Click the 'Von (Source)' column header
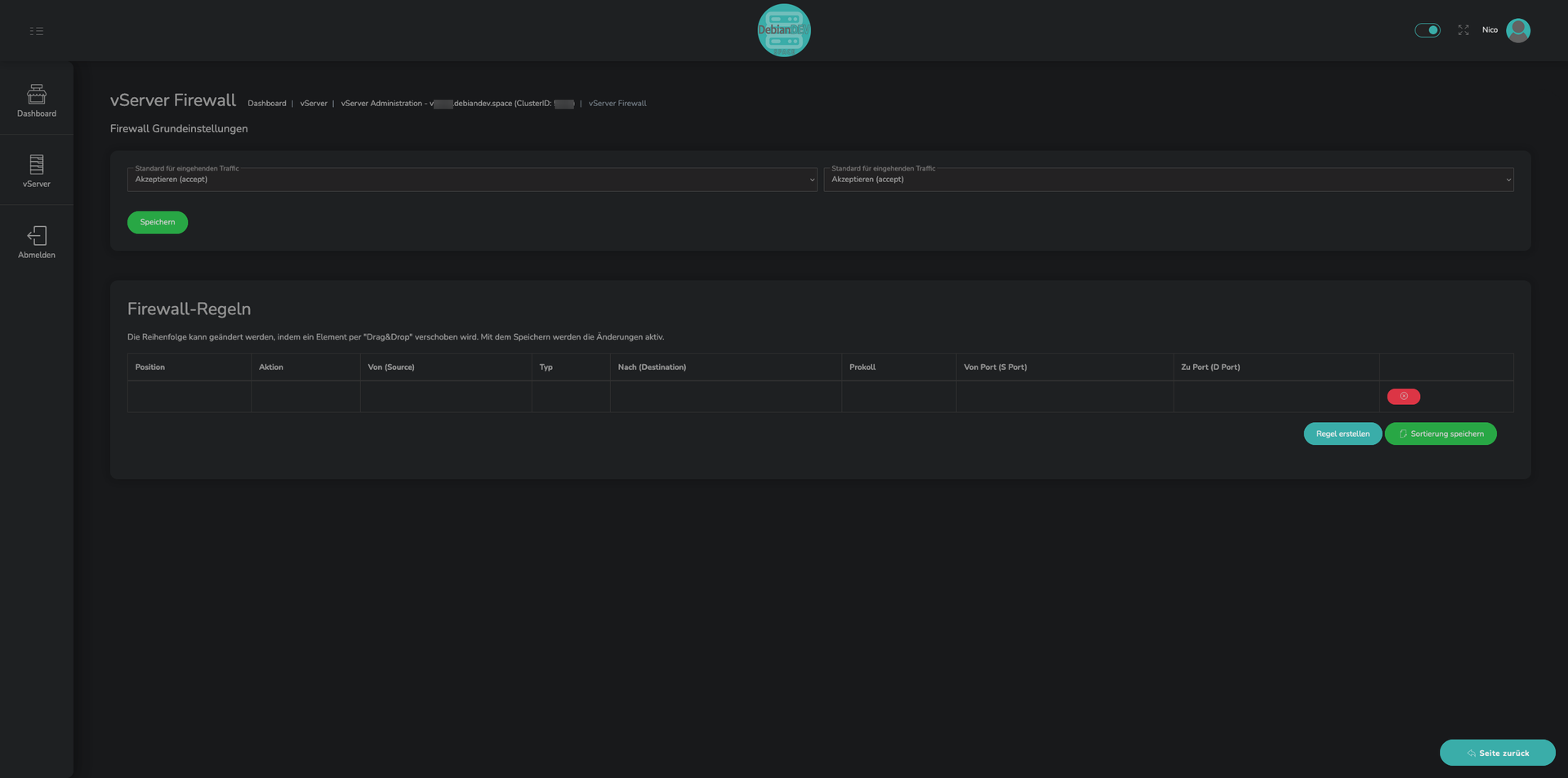The width and height of the screenshot is (1568, 778). [391, 367]
